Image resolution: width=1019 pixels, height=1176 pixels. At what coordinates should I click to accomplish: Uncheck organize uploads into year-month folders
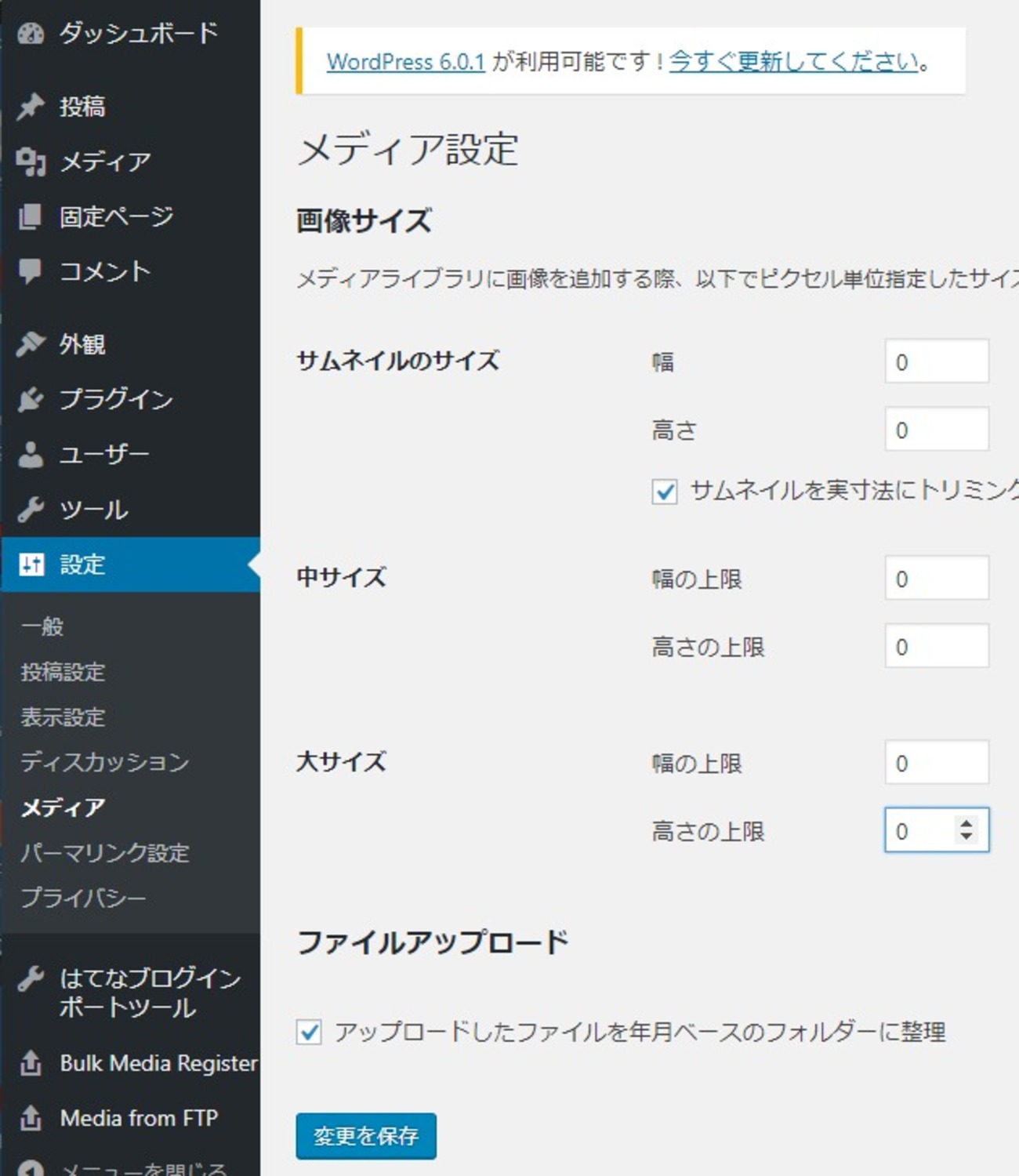(x=309, y=1032)
